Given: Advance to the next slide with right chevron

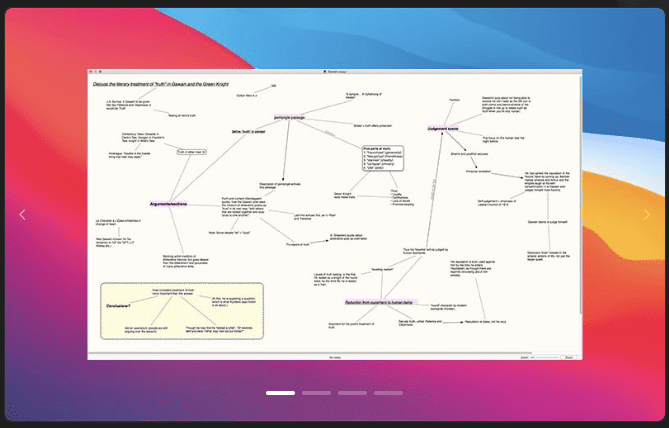Looking at the screenshot, I should pos(647,215).
